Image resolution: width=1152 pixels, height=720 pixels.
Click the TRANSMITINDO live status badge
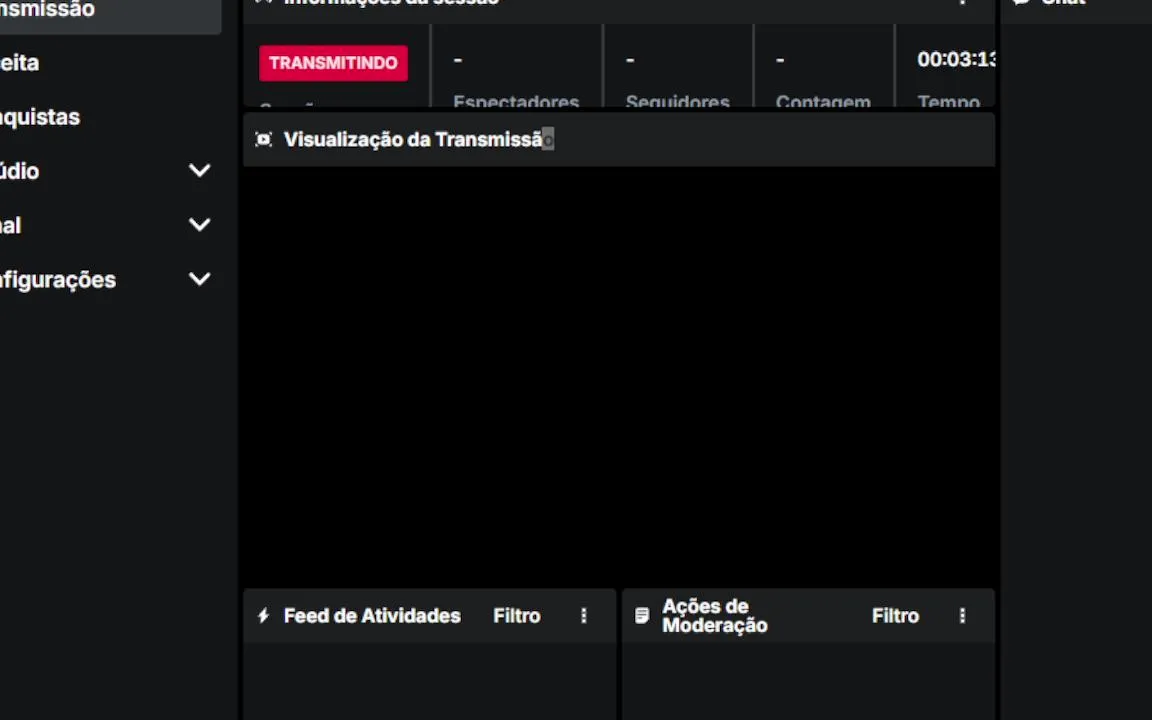333,63
